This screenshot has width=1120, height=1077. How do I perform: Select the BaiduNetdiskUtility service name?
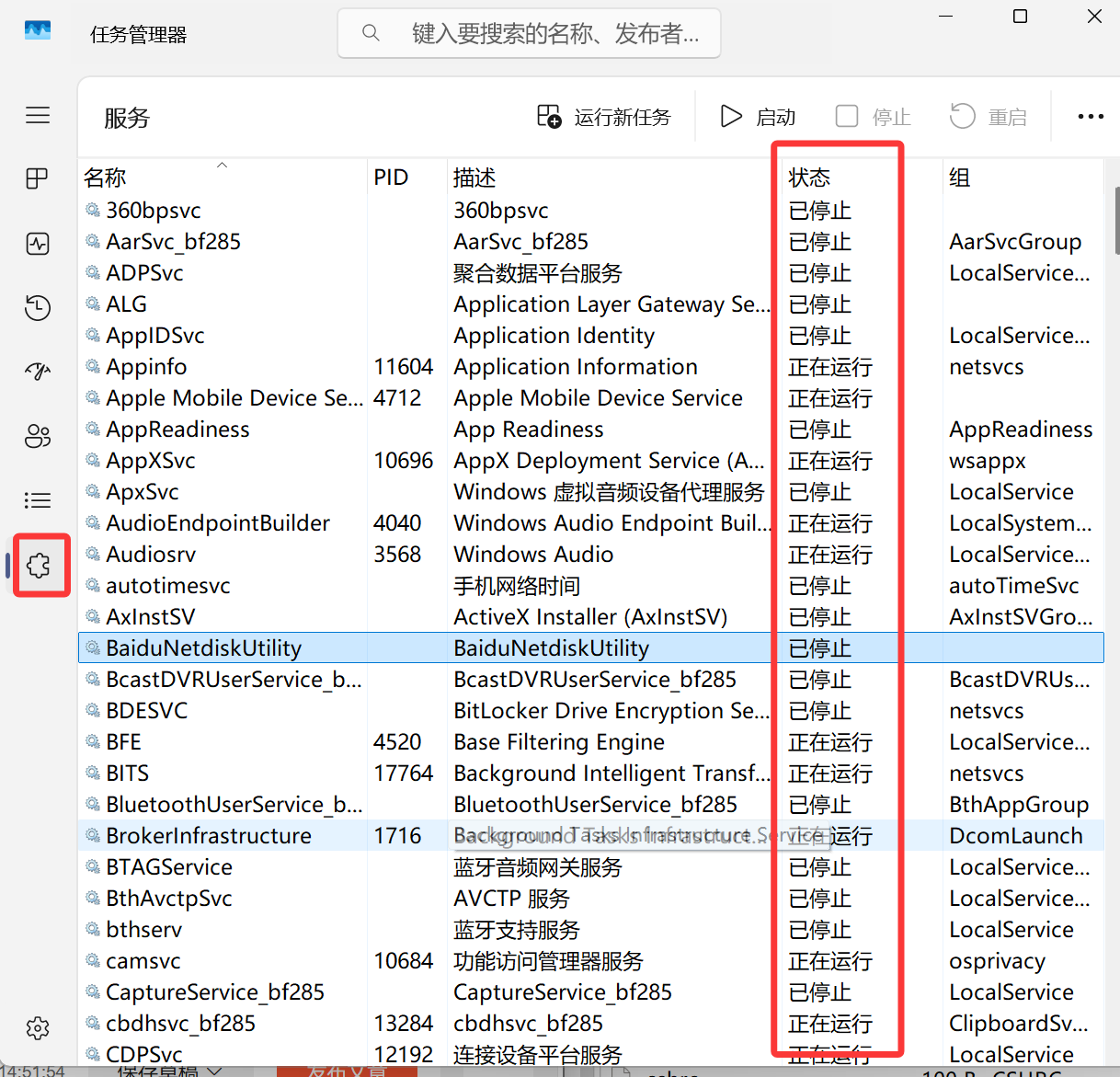[203, 648]
